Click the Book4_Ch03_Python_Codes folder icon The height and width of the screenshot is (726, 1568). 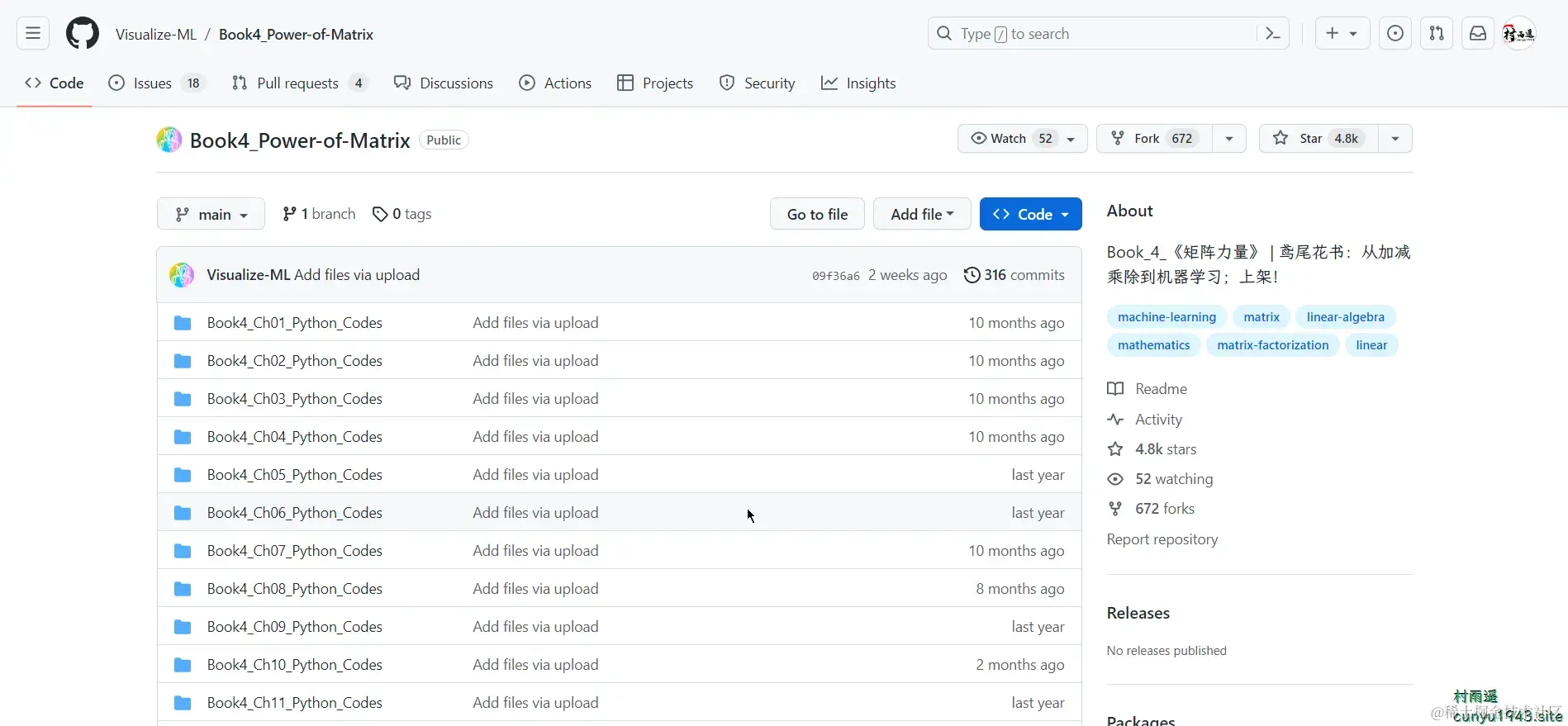tap(183, 399)
